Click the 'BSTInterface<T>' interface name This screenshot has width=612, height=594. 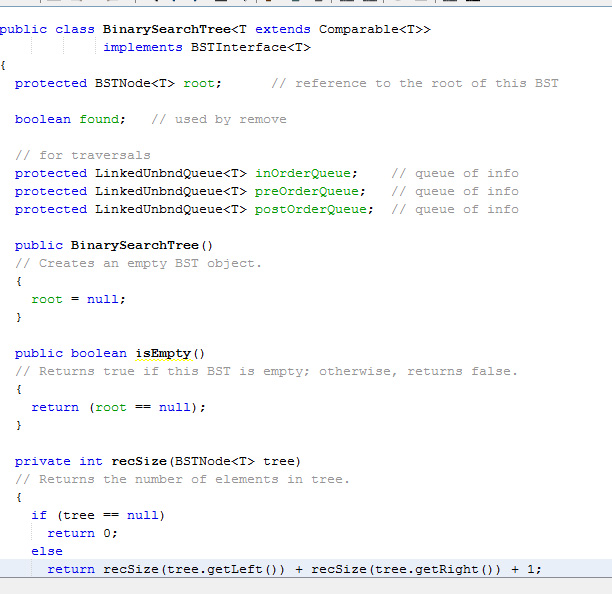pyautogui.click(x=251, y=48)
